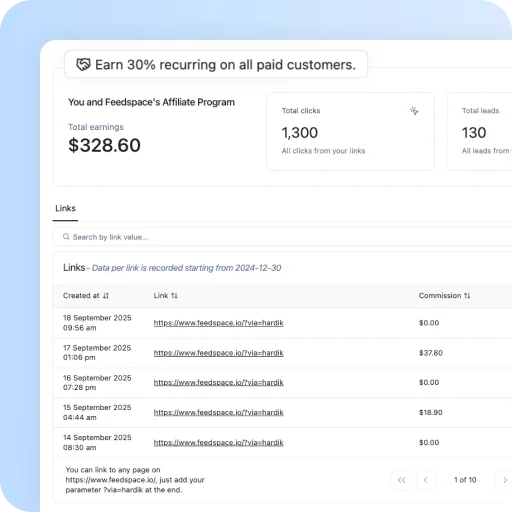Sort by Commission column arrows

(467, 296)
